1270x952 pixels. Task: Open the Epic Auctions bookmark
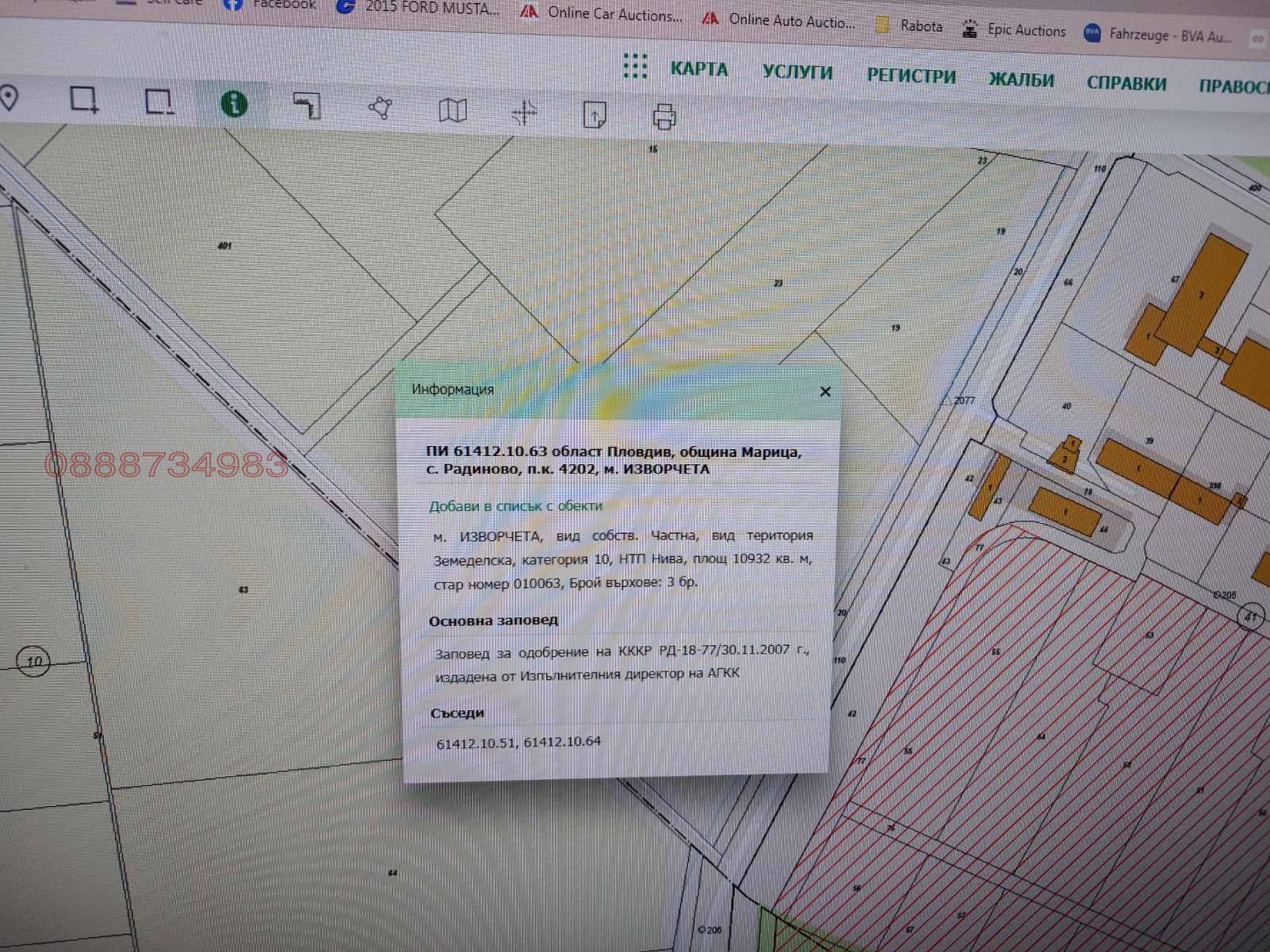(1014, 30)
